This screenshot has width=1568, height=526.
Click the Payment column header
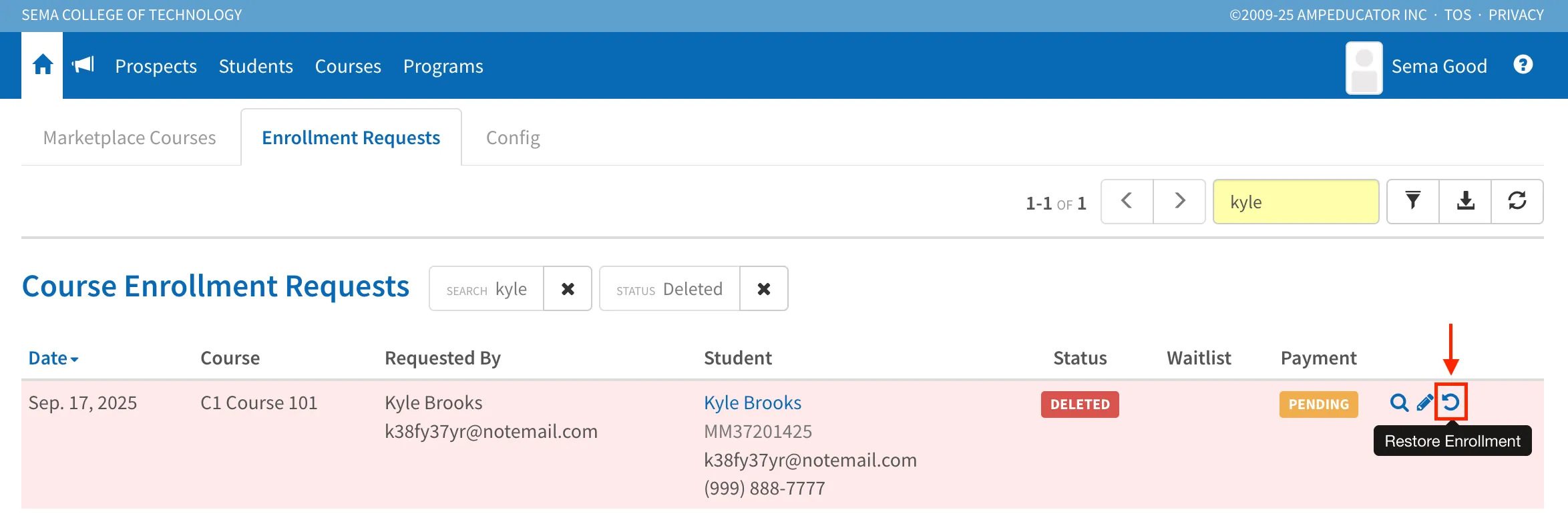[1319, 358]
